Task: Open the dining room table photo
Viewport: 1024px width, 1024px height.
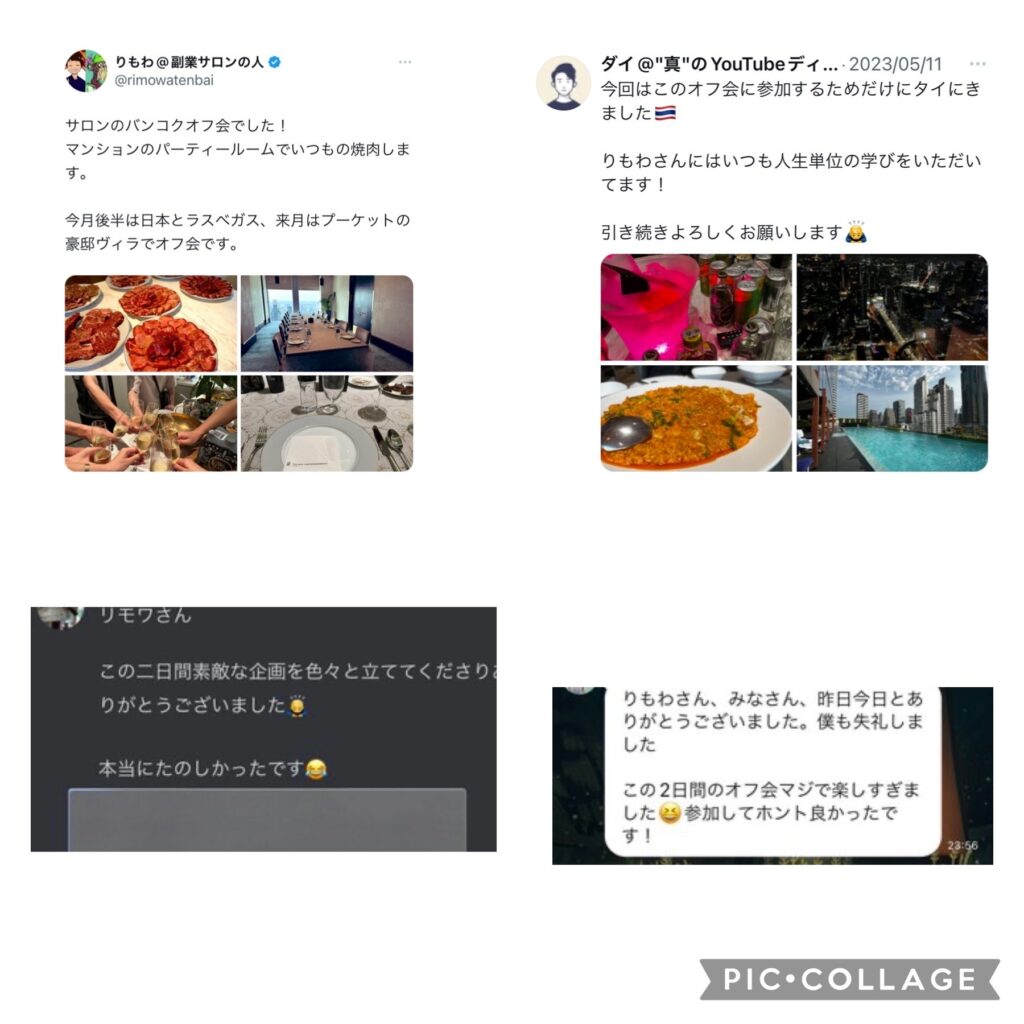Action: [327, 323]
